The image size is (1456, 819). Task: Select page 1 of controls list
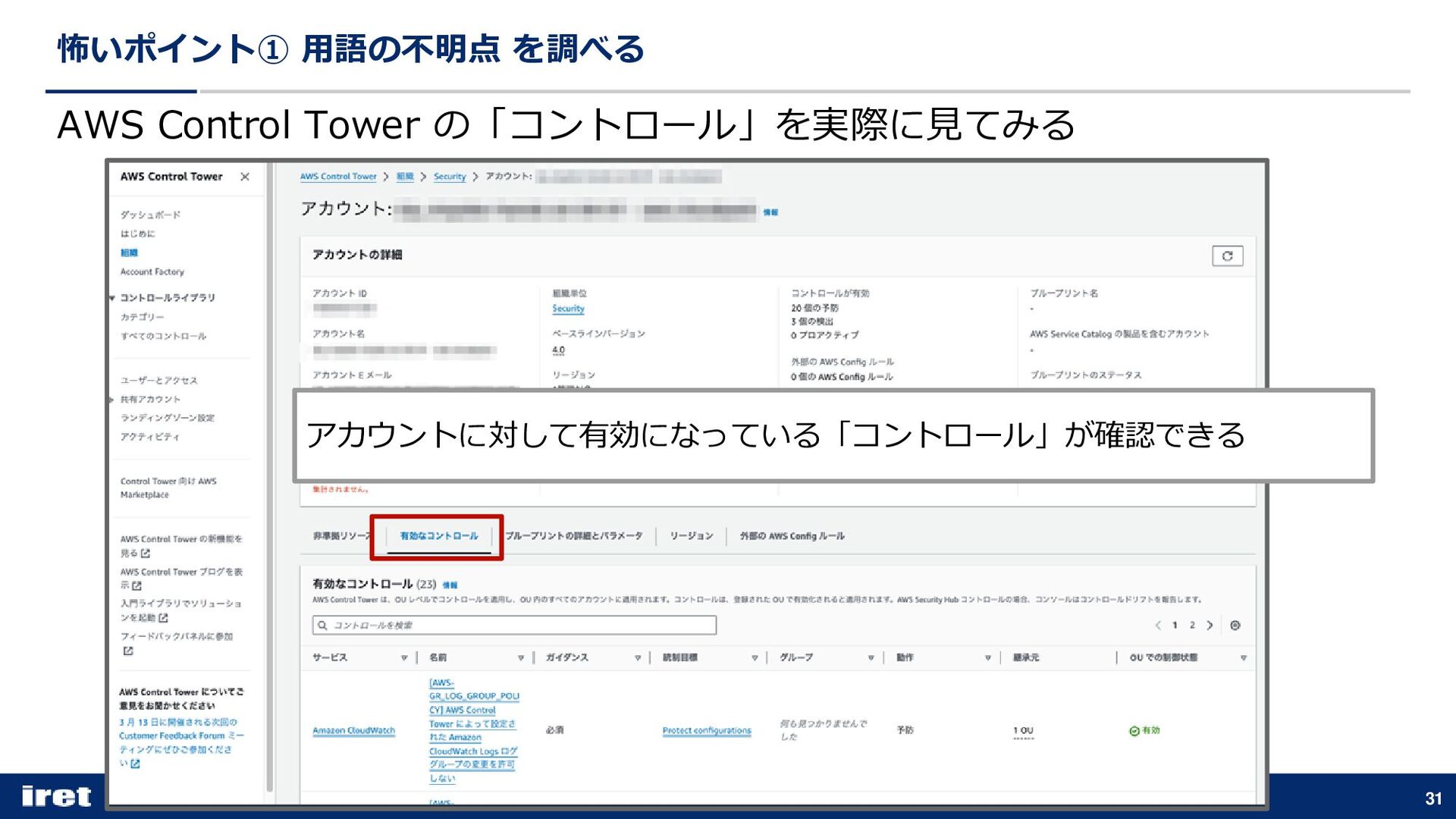(1175, 626)
